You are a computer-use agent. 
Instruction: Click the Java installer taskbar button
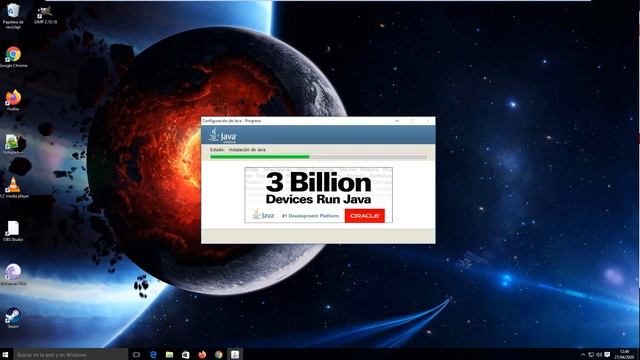click(x=235, y=355)
